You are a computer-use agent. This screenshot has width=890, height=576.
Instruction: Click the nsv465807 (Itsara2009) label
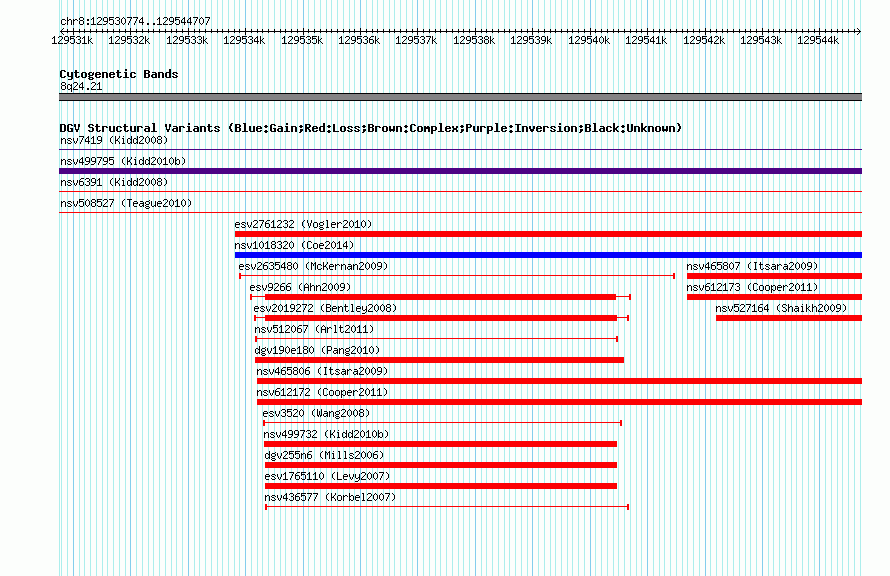[752, 266]
